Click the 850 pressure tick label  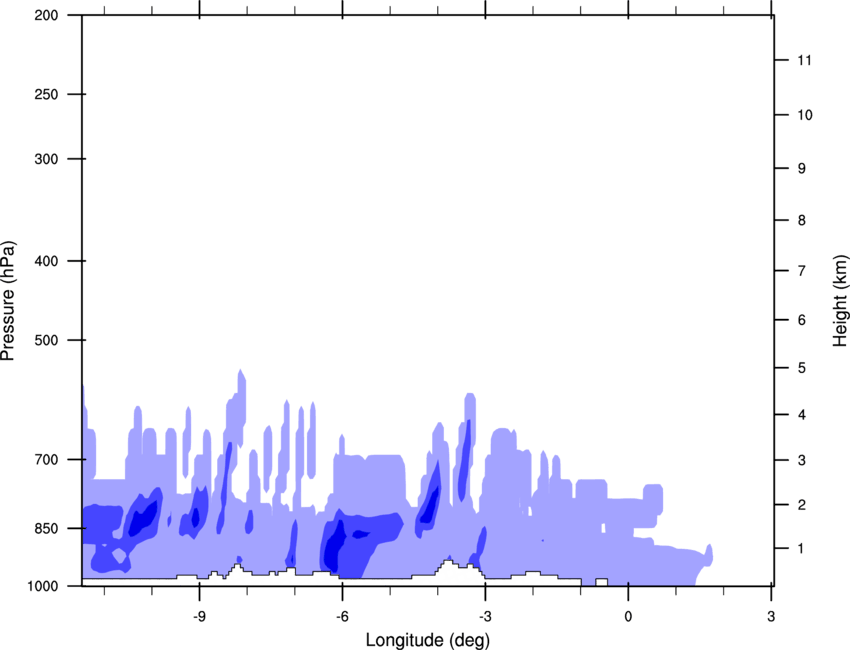pos(46,528)
